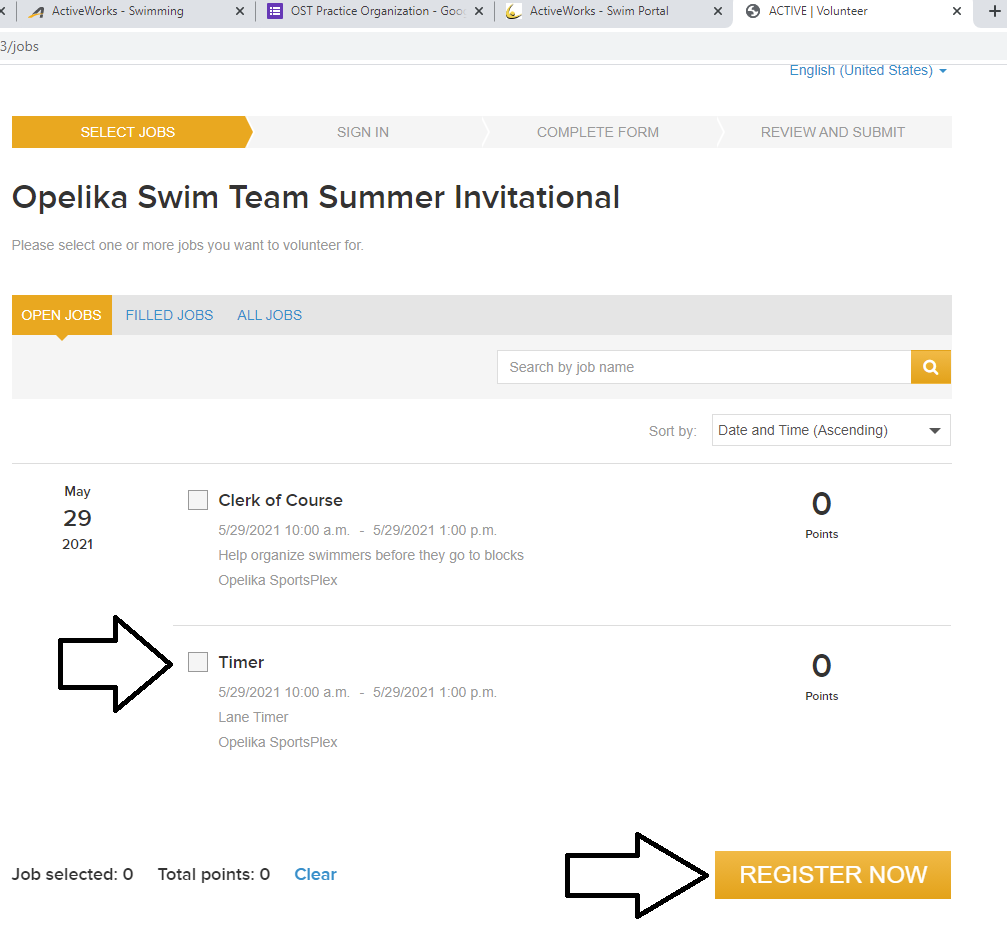The width and height of the screenshot is (1007, 932).
Task: Click the Search by job name field
Action: (703, 367)
